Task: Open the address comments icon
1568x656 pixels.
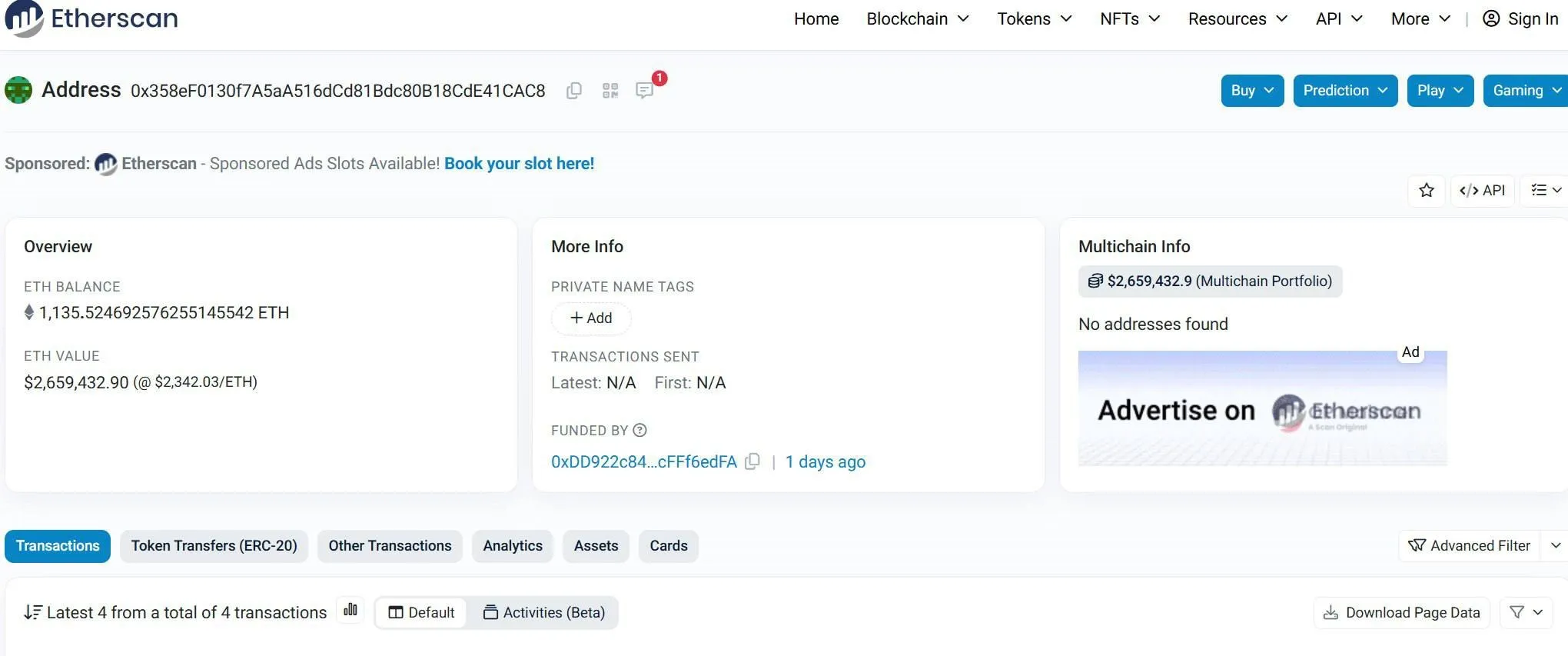Action: pos(645,91)
